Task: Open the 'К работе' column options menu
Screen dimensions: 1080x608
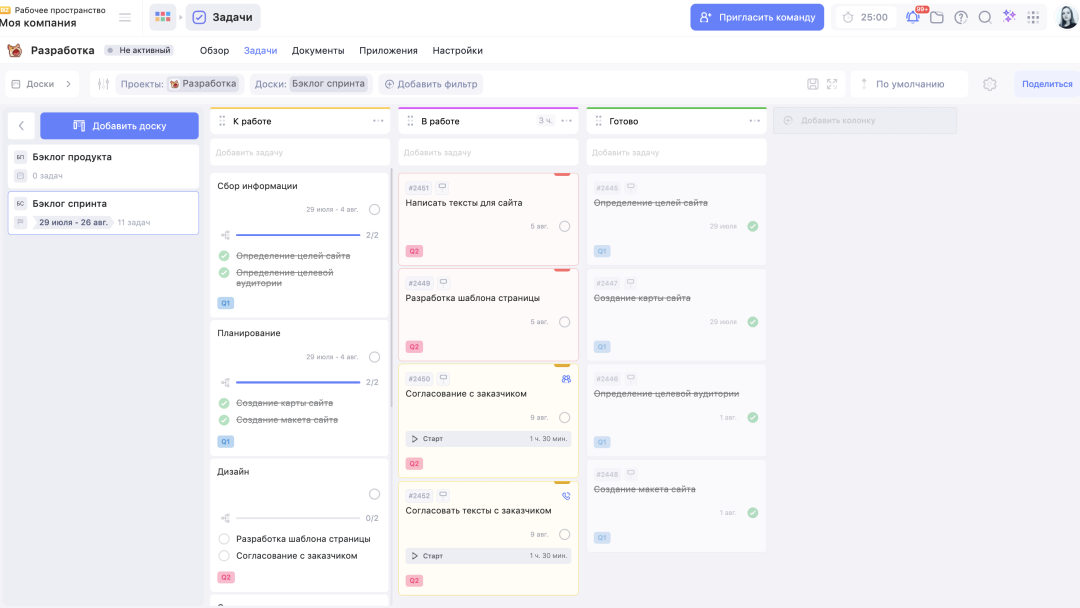Action: [x=378, y=121]
